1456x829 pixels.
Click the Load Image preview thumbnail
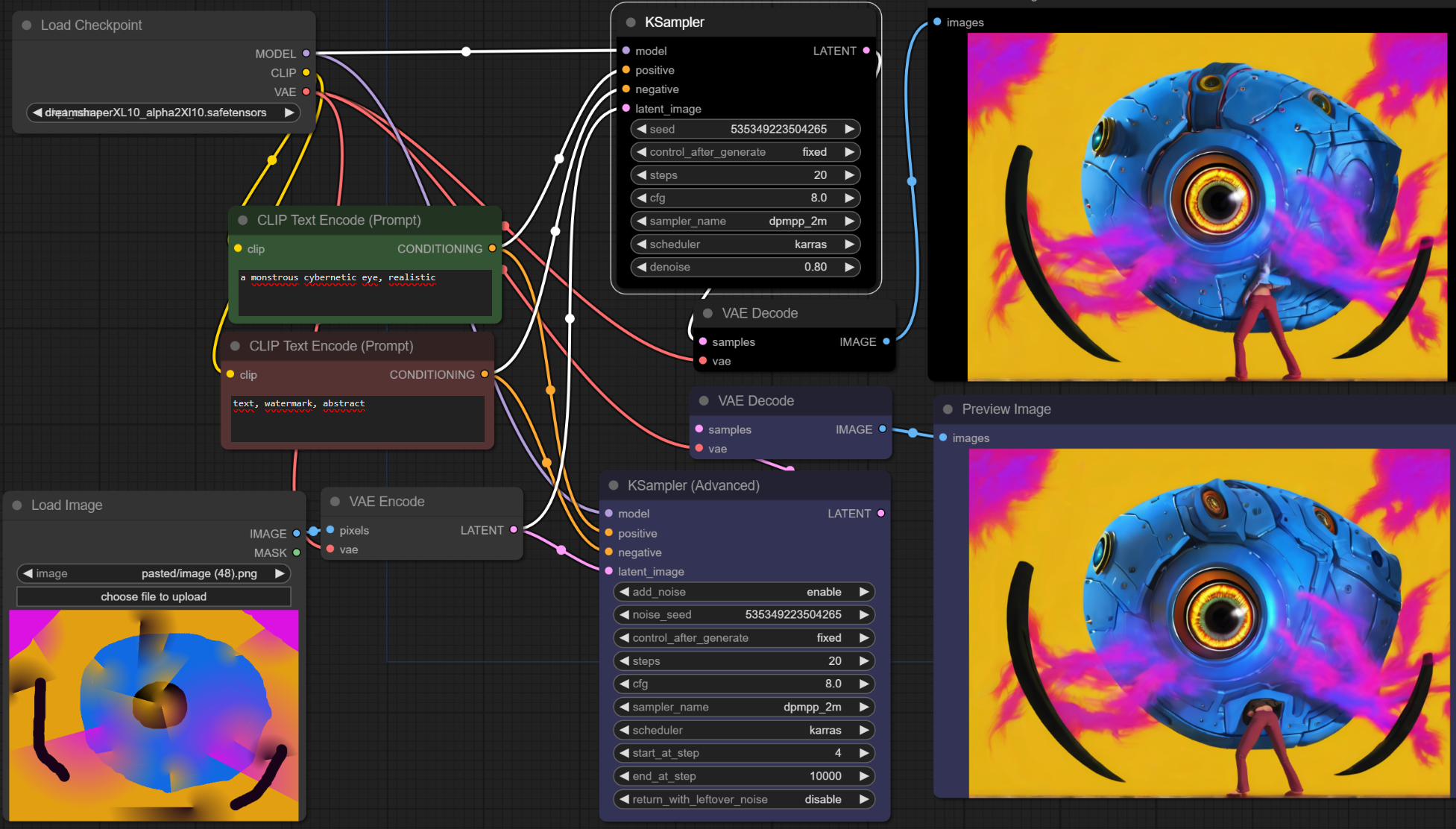(154, 715)
